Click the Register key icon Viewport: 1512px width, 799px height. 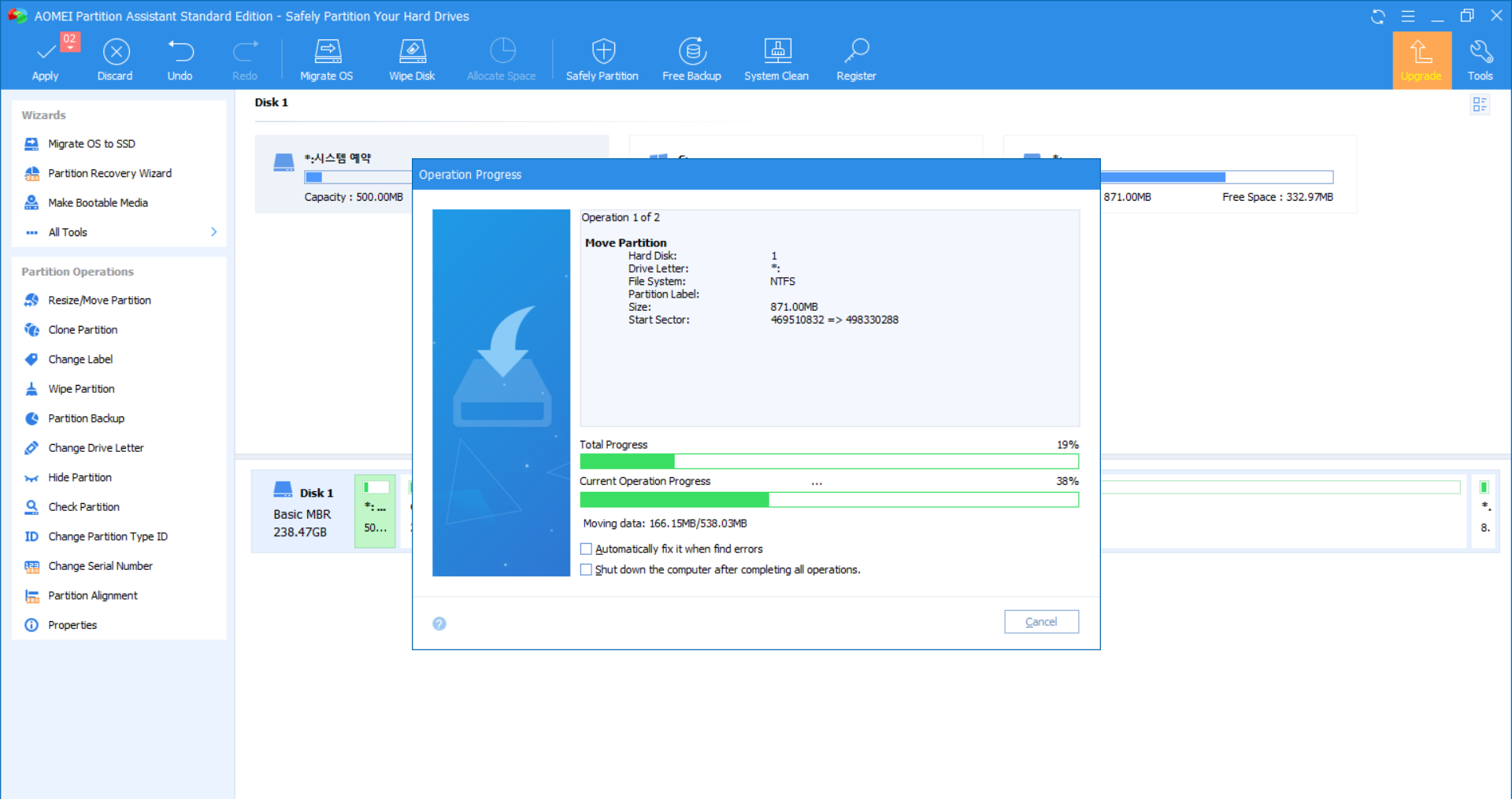856,60
